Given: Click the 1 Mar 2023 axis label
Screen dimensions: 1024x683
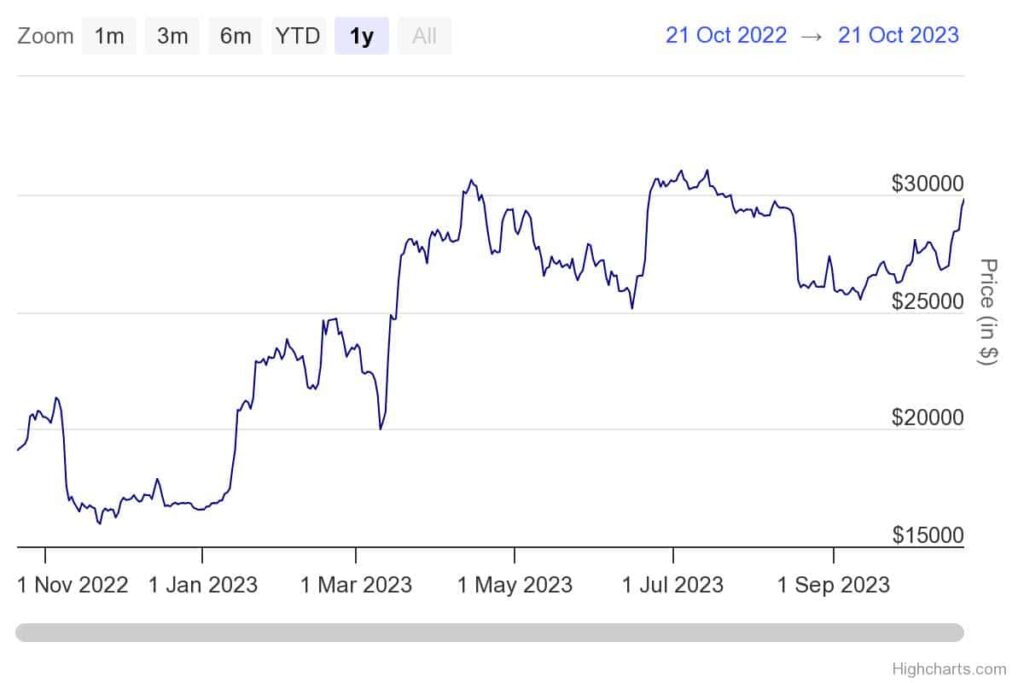Looking at the screenshot, I should (x=356, y=585).
